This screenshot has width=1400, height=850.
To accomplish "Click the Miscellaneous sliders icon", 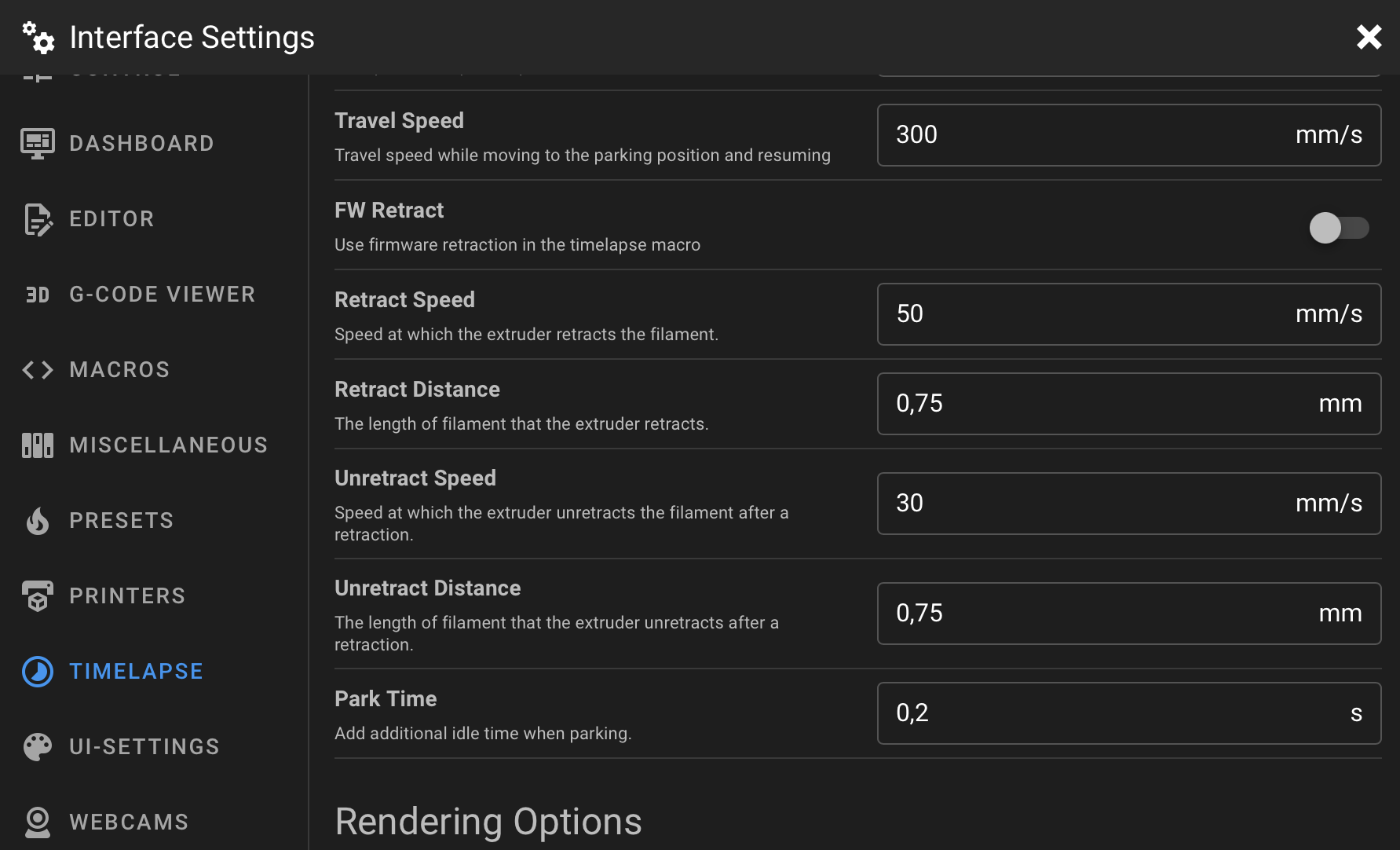I will 36,445.
